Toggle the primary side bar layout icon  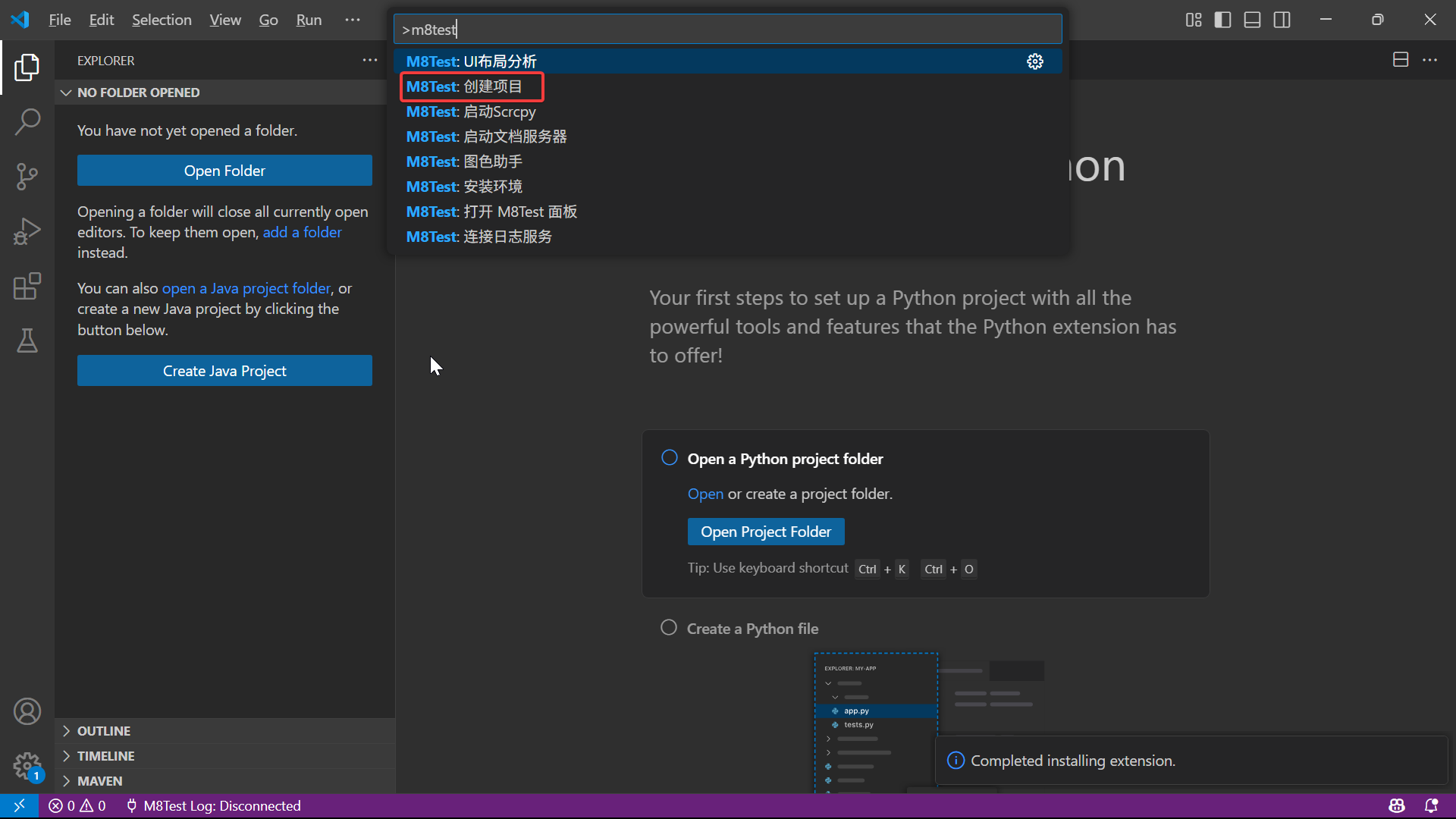point(1222,20)
